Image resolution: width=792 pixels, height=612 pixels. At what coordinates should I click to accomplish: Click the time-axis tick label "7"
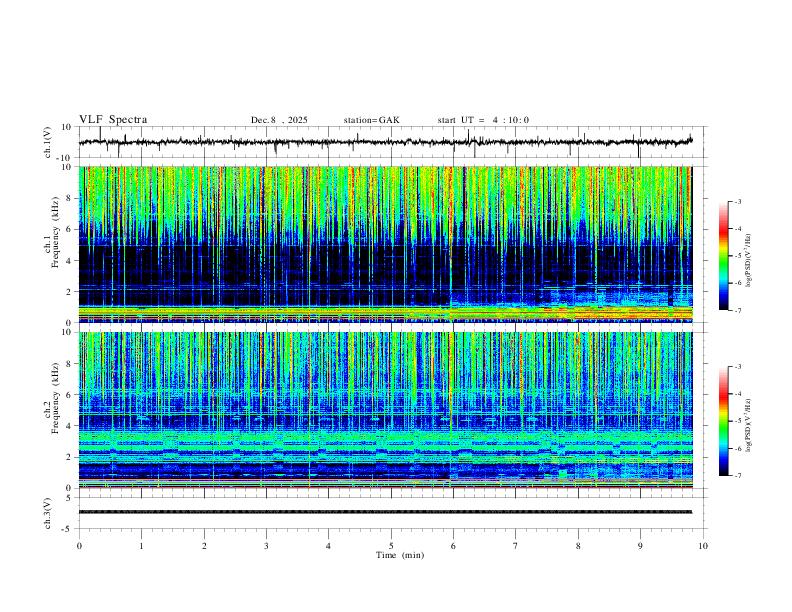516,546
